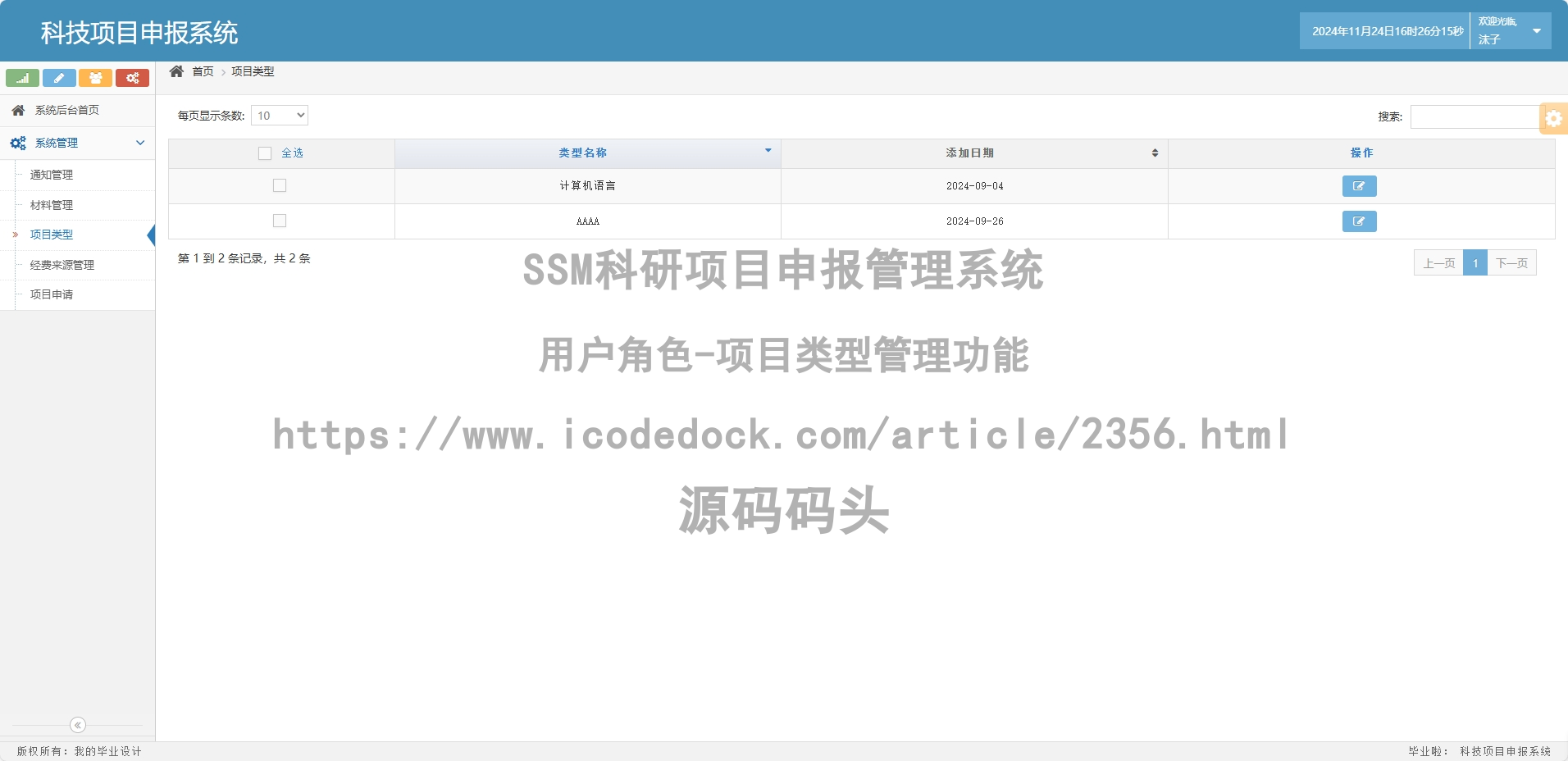Click edit icon for AAAA row

click(1359, 221)
